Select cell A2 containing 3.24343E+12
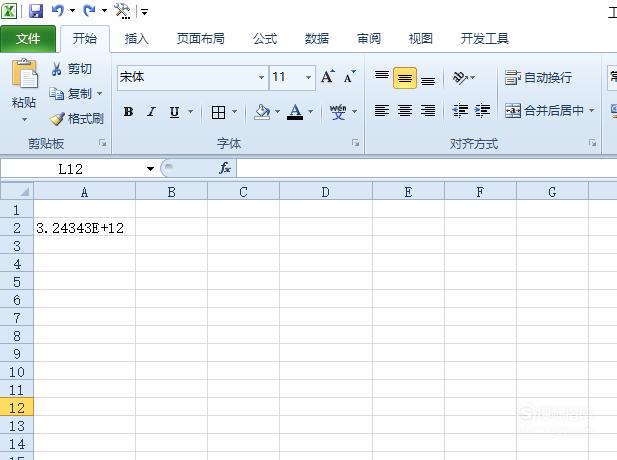617x460 pixels. [84, 227]
